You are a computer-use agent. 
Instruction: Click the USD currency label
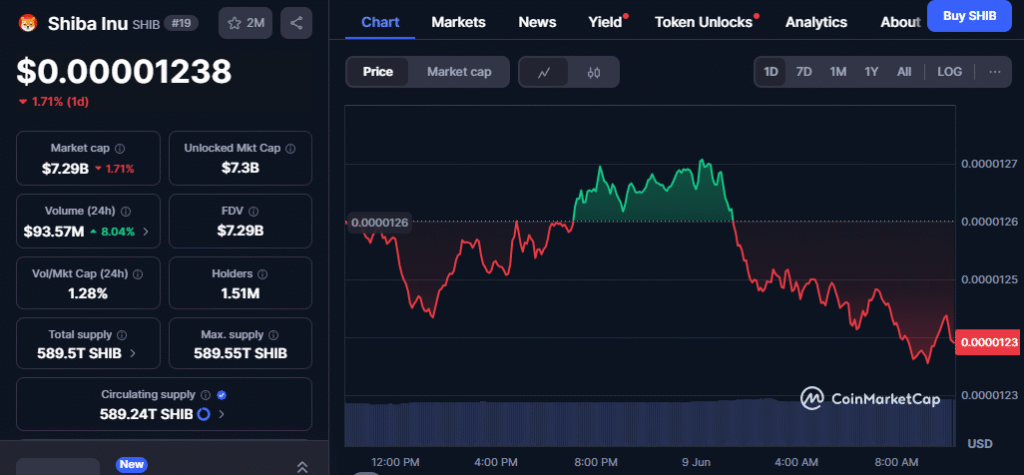tap(980, 444)
